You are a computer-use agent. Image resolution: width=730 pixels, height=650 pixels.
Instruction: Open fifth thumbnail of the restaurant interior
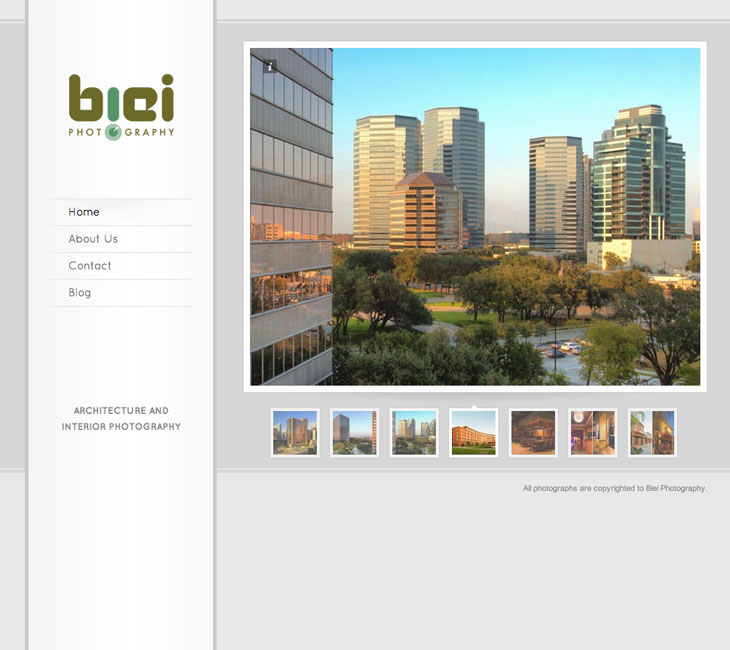533,433
